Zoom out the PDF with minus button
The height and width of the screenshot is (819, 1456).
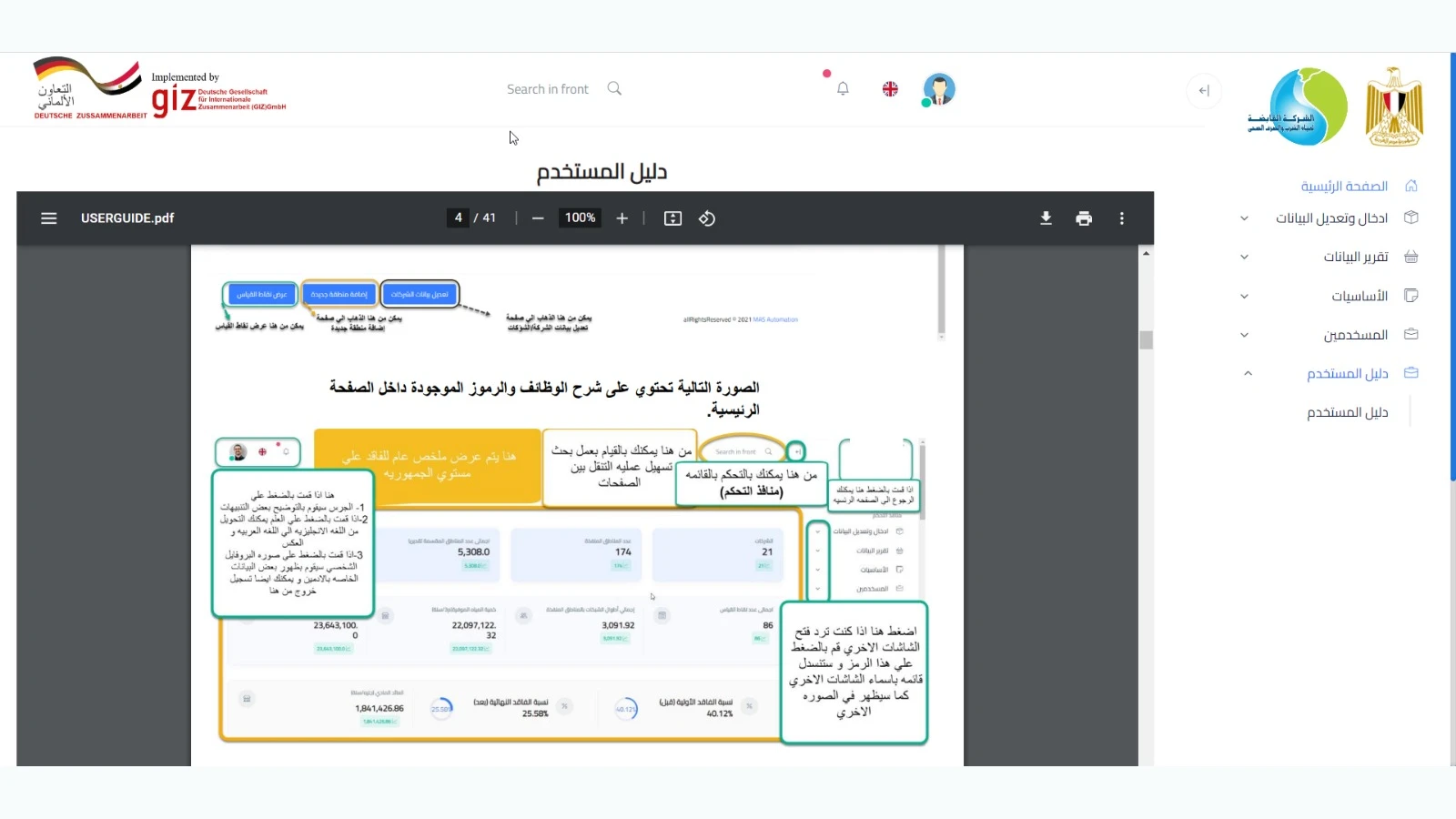tap(538, 218)
